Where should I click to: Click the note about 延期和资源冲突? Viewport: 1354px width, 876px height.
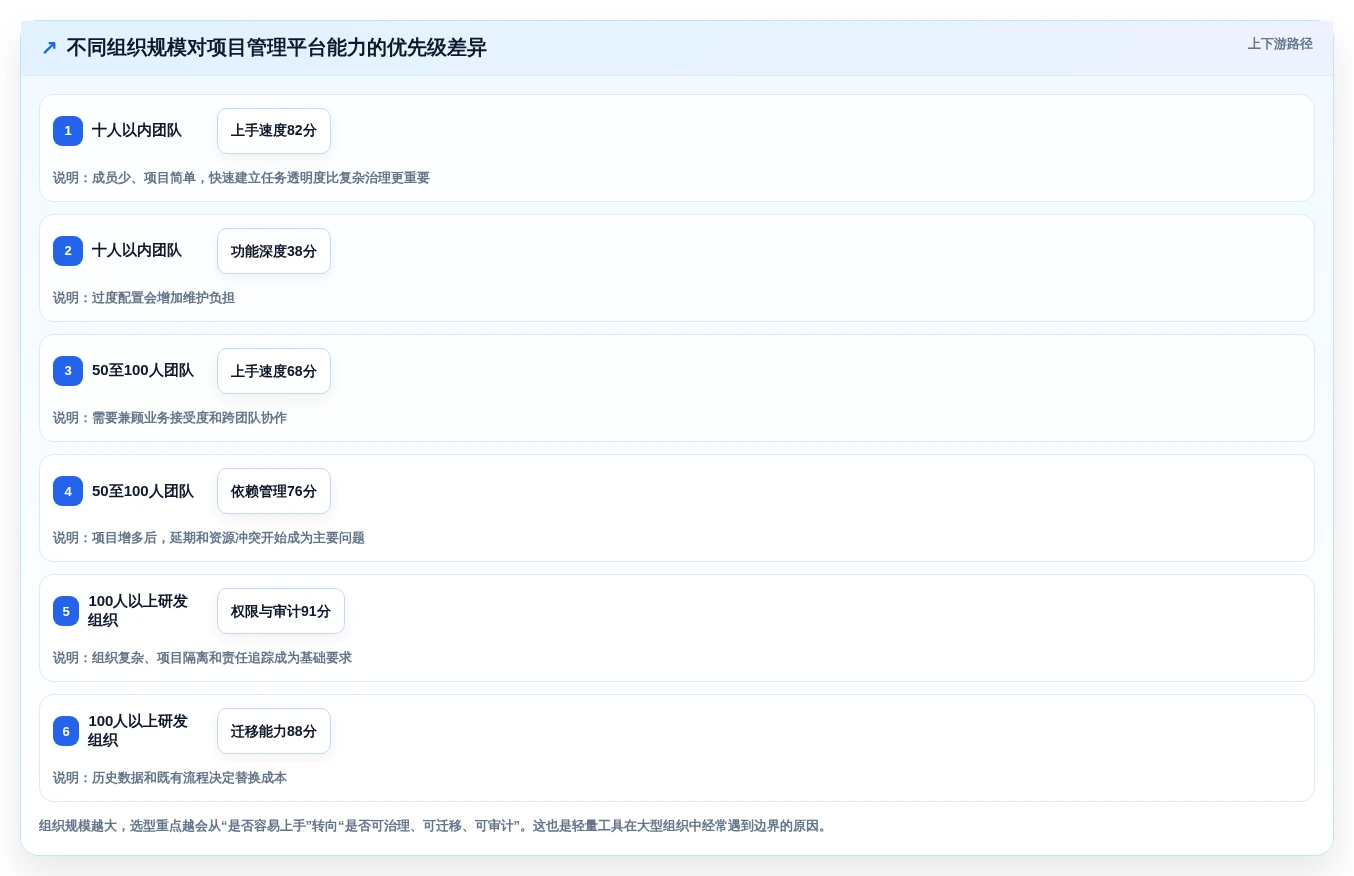click(209, 538)
